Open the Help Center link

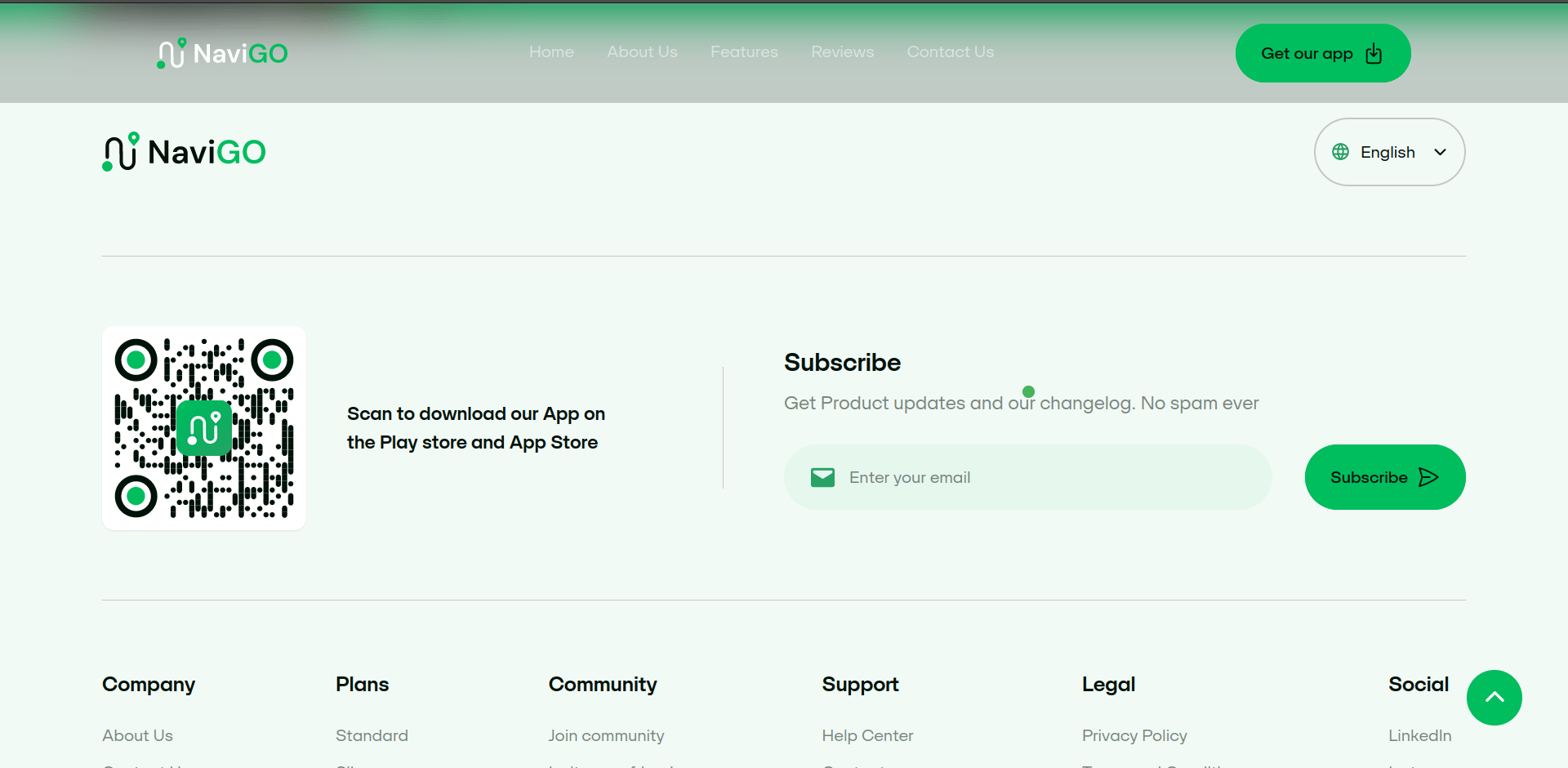click(867, 735)
